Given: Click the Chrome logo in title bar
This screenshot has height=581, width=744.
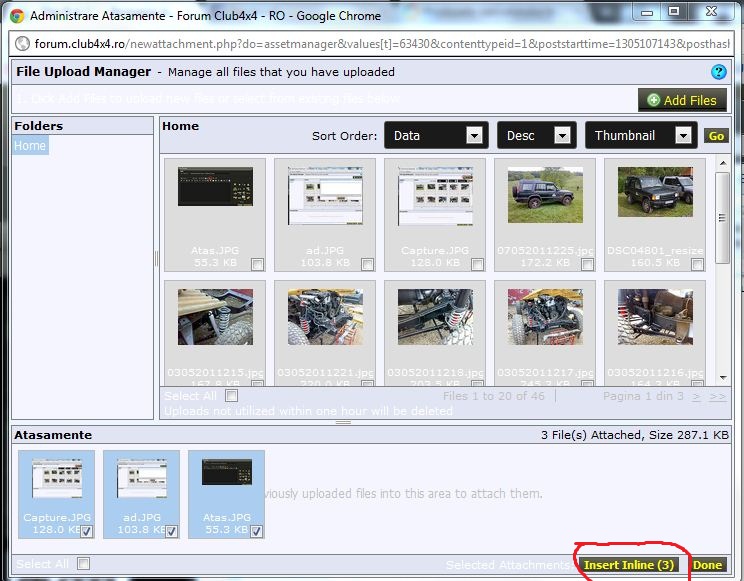Looking at the screenshot, I should click(x=18, y=16).
